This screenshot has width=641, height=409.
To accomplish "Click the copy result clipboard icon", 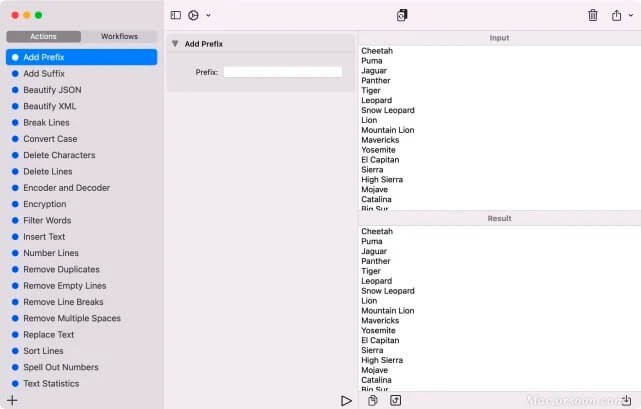I will (372, 400).
